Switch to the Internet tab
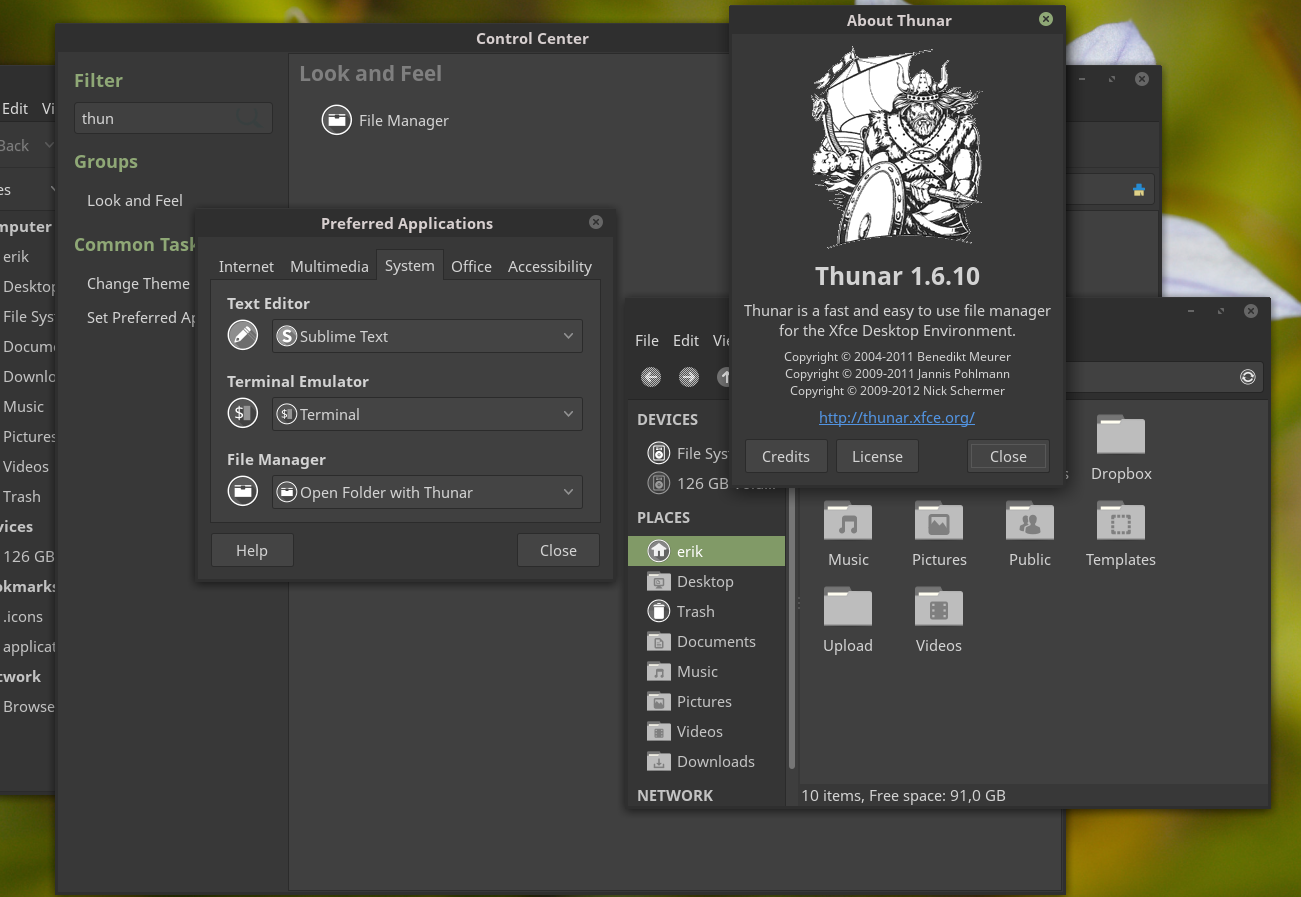Viewport: 1301px width, 897px height. click(x=246, y=266)
